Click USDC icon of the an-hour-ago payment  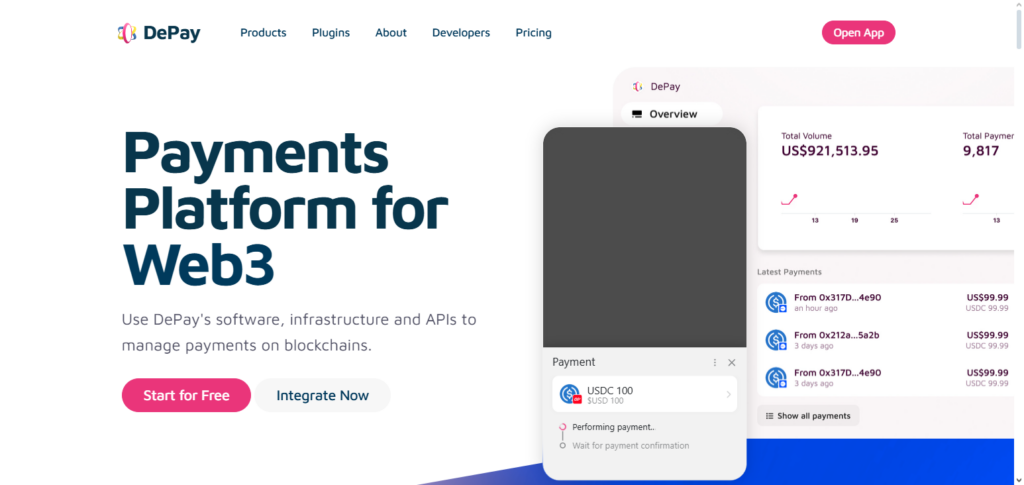776,302
